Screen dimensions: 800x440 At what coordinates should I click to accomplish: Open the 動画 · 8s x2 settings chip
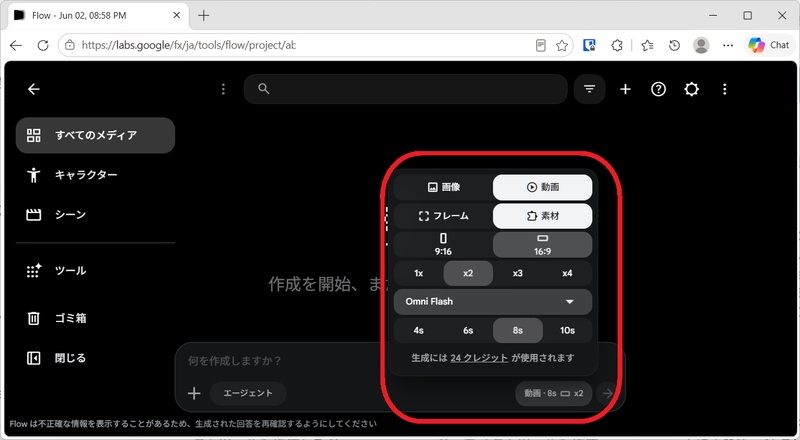pyautogui.click(x=554, y=393)
